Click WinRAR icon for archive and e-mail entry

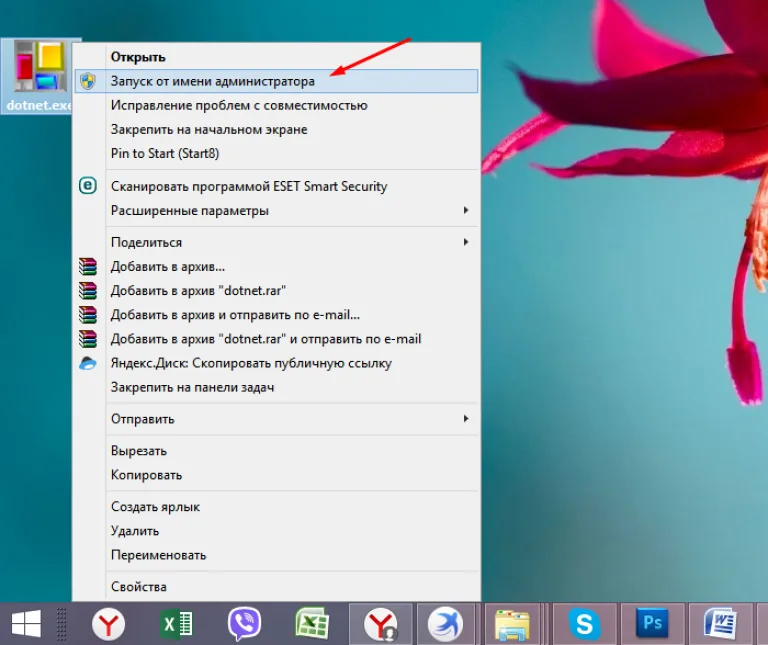[88, 314]
